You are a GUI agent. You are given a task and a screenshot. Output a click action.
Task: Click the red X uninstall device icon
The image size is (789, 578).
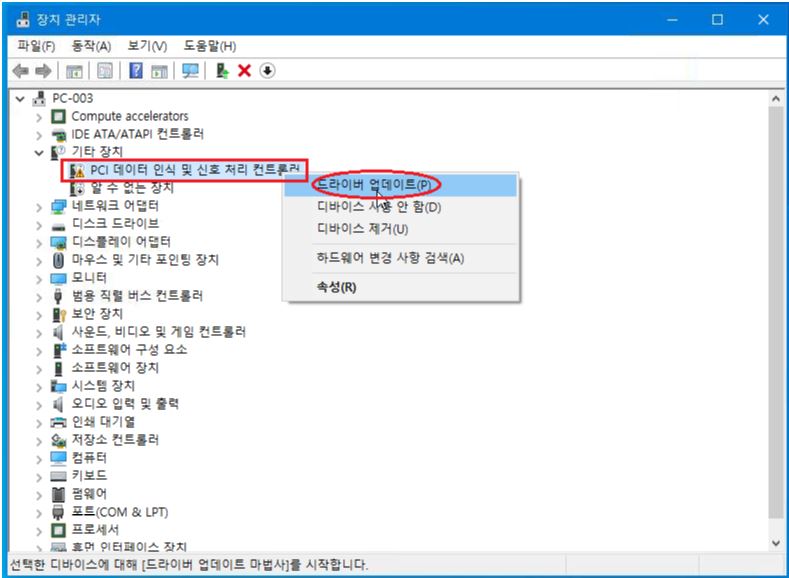(x=244, y=71)
